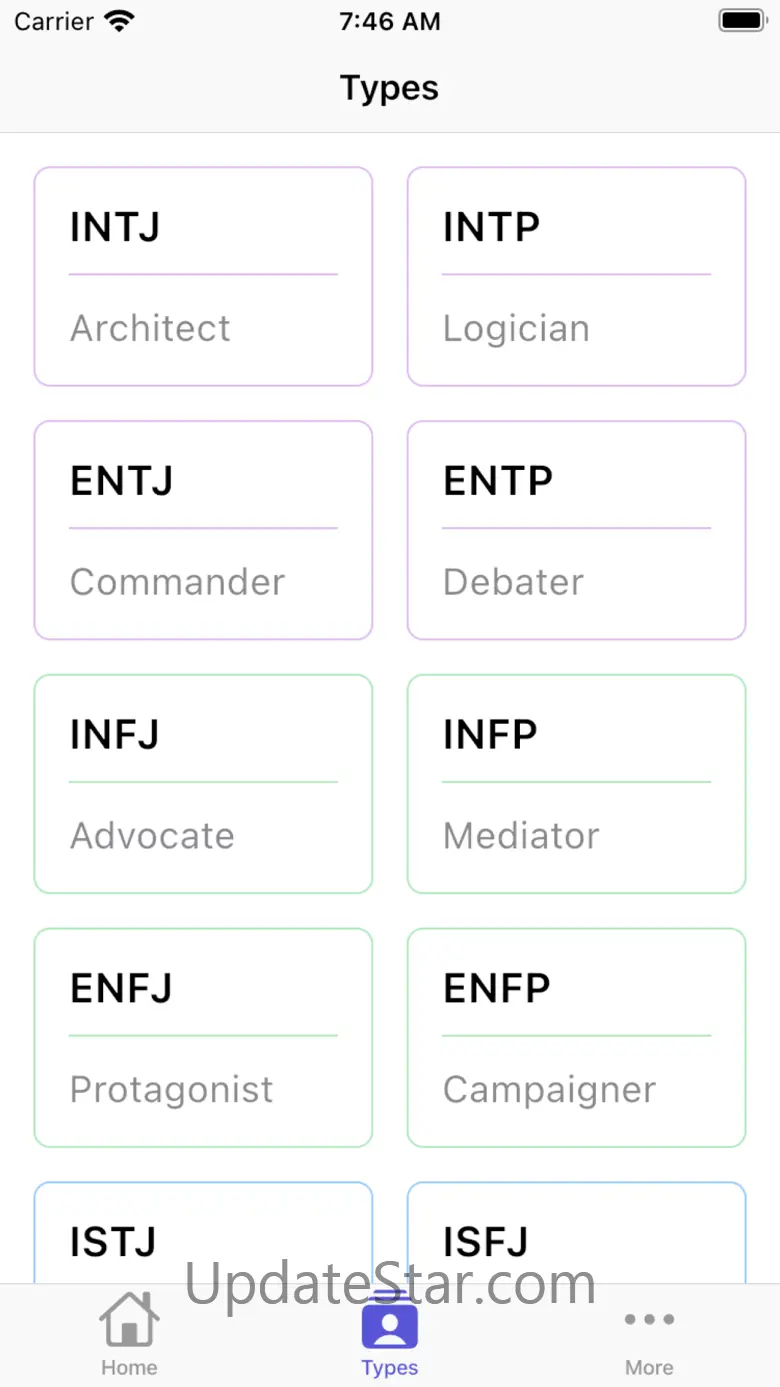Choose the ENTP Debater card

[x=576, y=530]
